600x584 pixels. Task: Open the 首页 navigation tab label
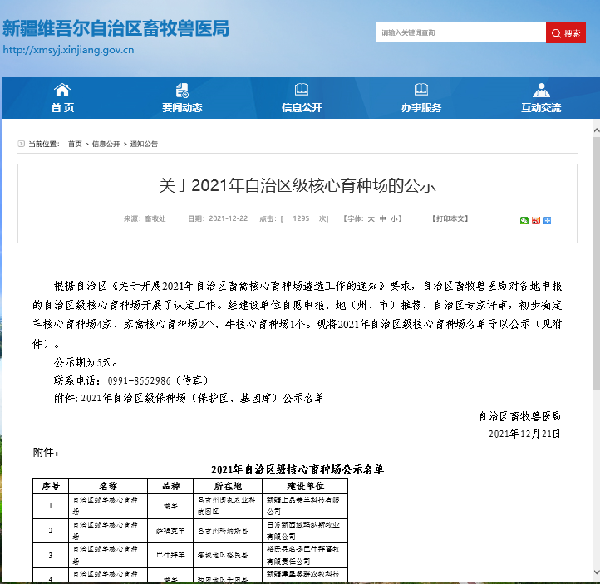62,108
